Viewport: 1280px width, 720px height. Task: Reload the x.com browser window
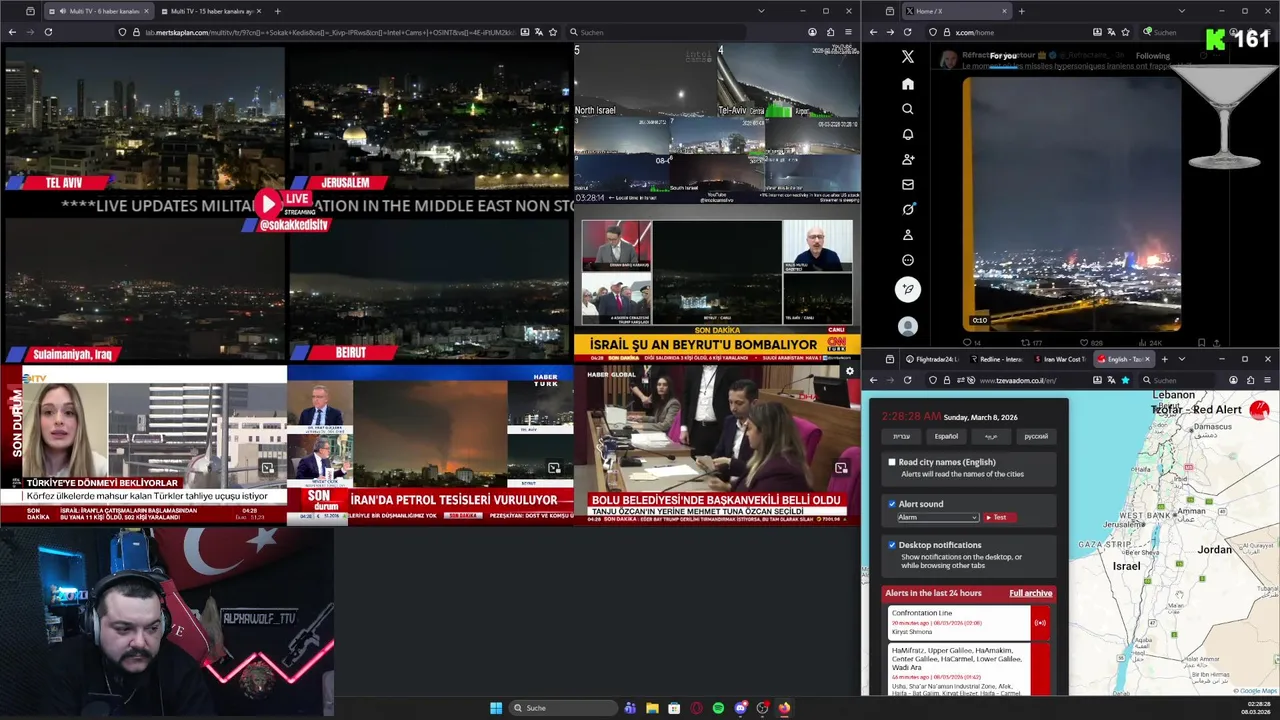[907, 32]
